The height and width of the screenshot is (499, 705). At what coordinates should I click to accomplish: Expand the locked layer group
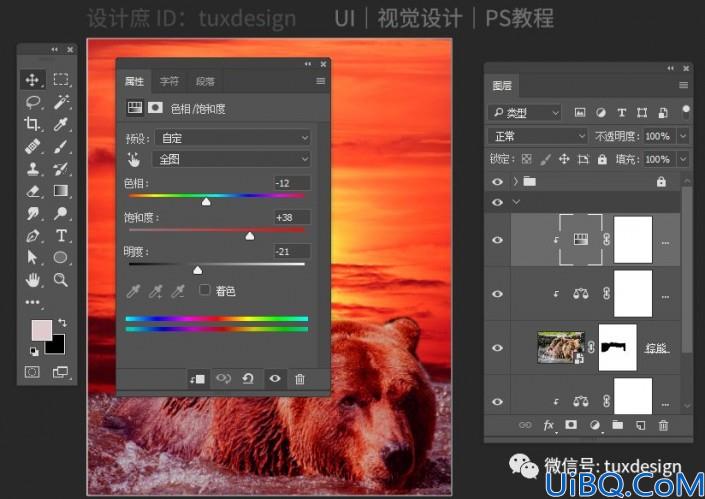click(516, 182)
